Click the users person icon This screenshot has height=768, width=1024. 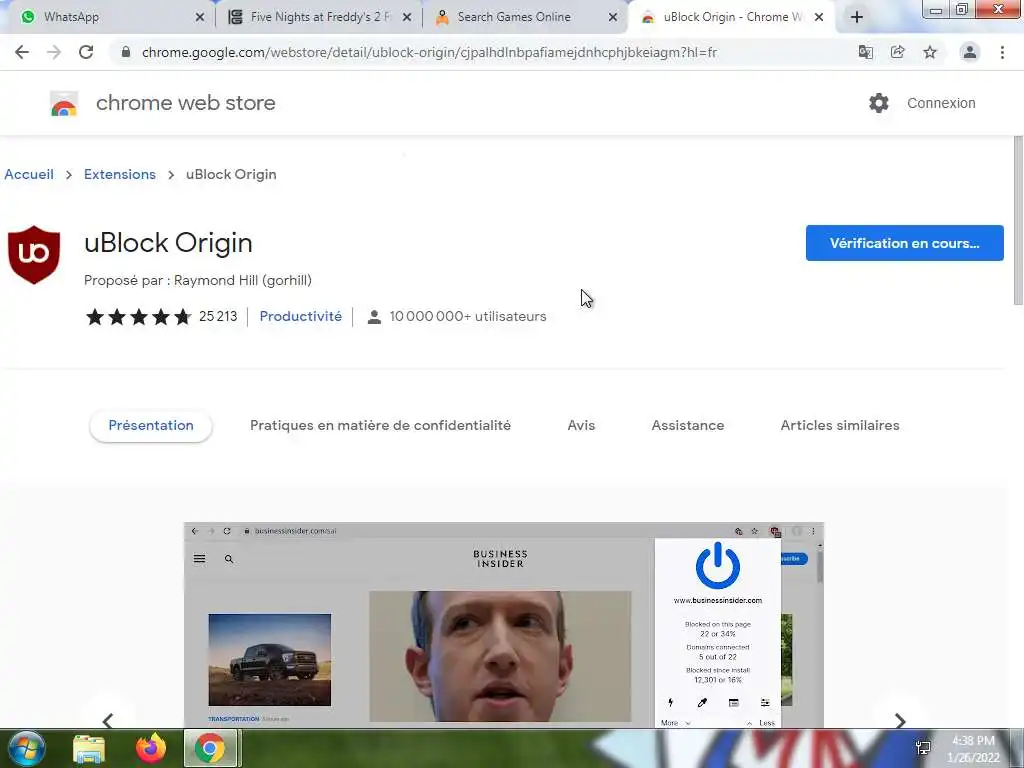[374, 317]
